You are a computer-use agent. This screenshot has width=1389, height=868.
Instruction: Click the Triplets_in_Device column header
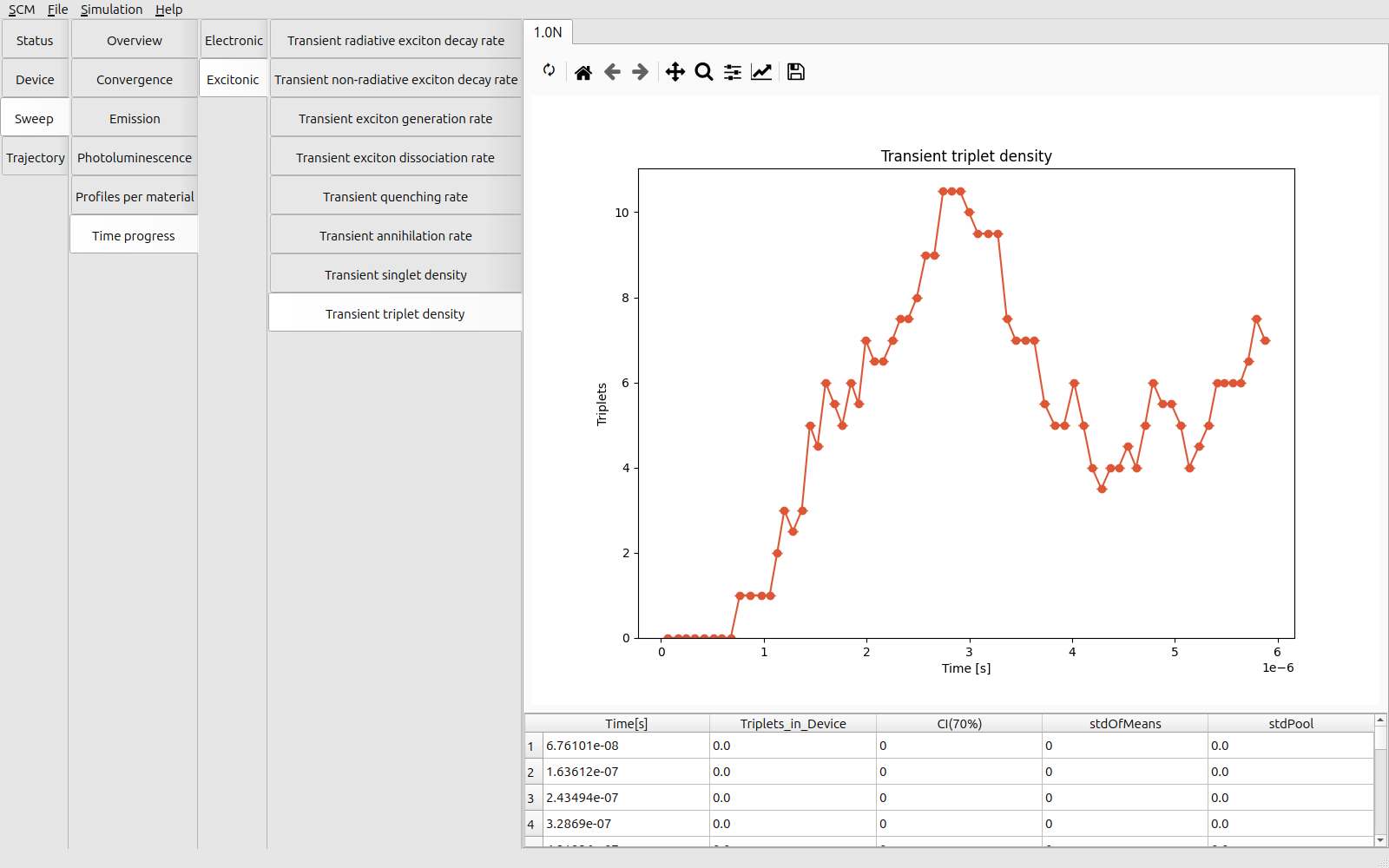click(x=793, y=724)
